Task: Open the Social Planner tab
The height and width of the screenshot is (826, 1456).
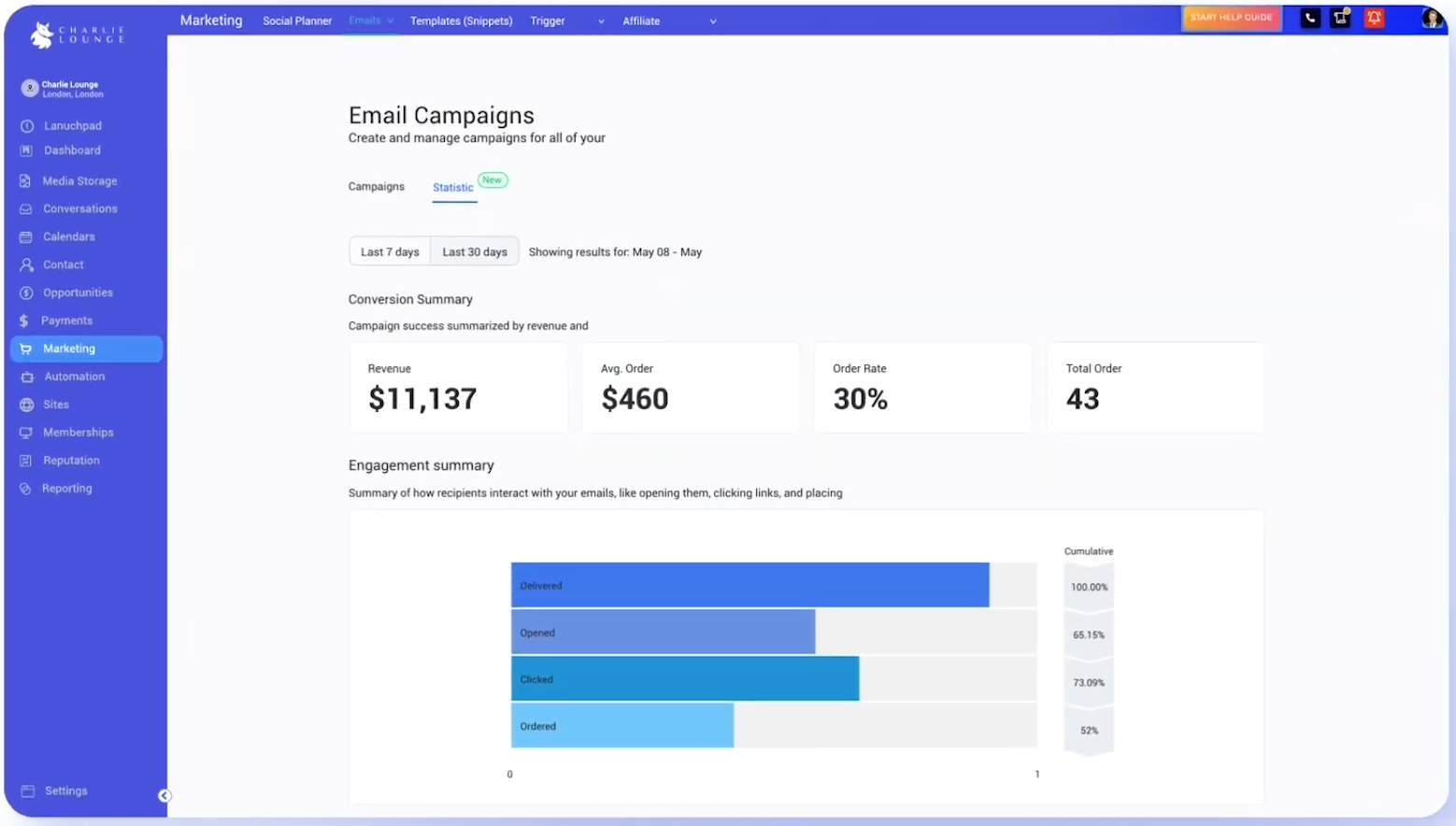Action: click(x=297, y=21)
